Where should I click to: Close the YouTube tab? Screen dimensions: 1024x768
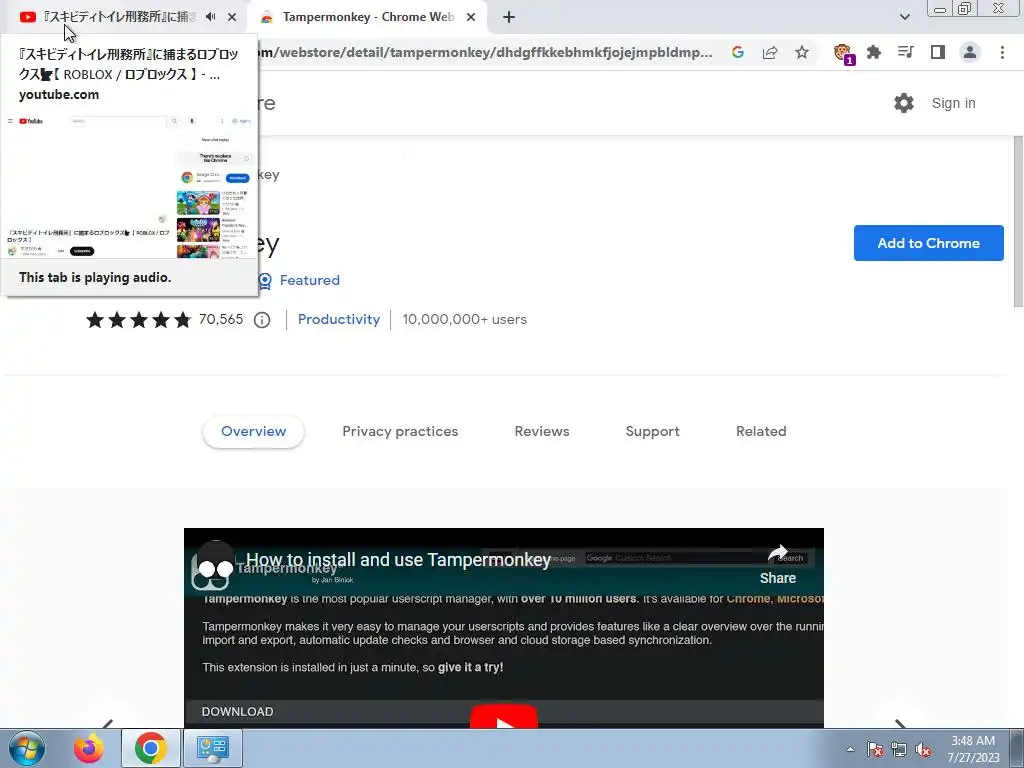click(232, 17)
